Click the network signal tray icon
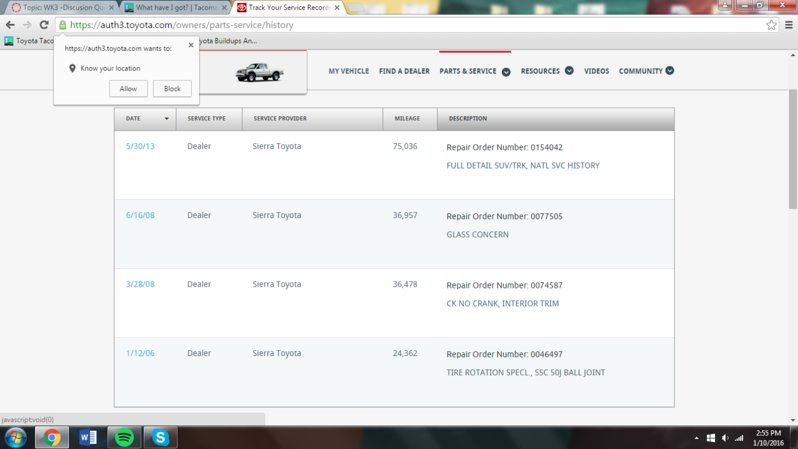Screen dimensions: 798x449 point(739,438)
